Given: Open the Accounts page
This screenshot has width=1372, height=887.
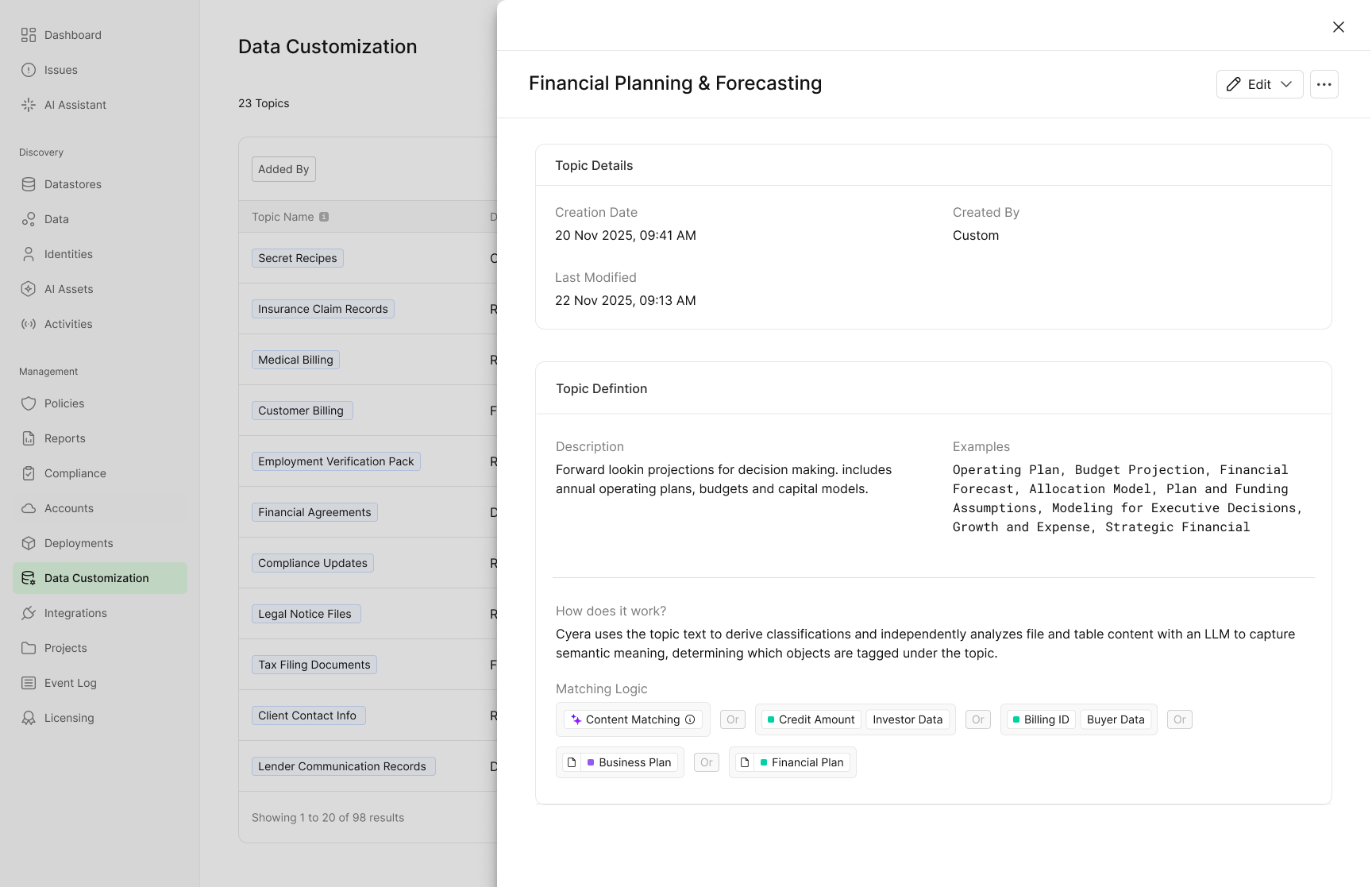Looking at the screenshot, I should click(x=68, y=507).
